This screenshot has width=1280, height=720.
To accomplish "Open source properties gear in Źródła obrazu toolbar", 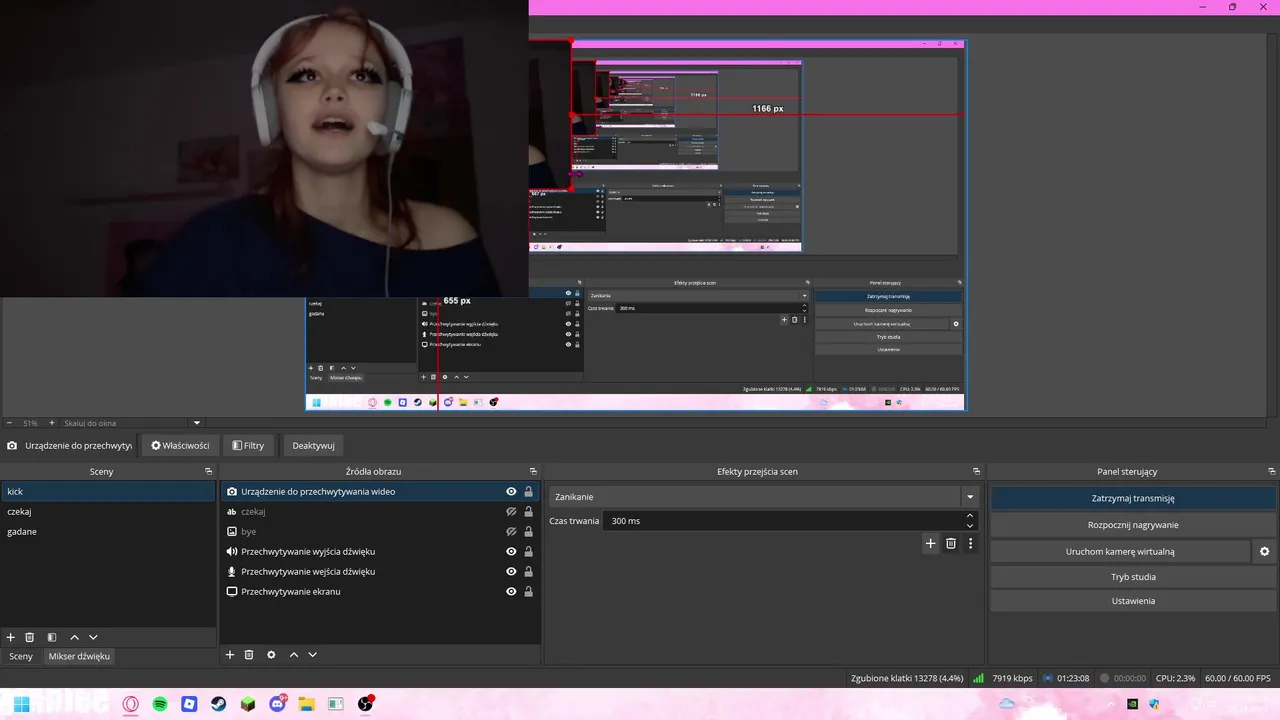I will (271, 655).
